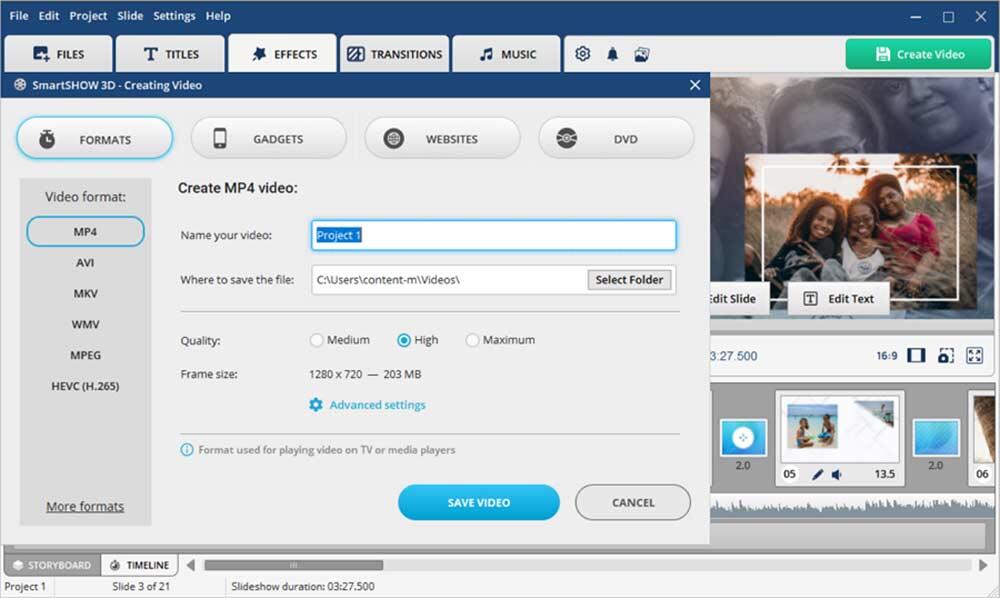Choose the High quality radio button
The height and width of the screenshot is (598, 1000).
404,340
